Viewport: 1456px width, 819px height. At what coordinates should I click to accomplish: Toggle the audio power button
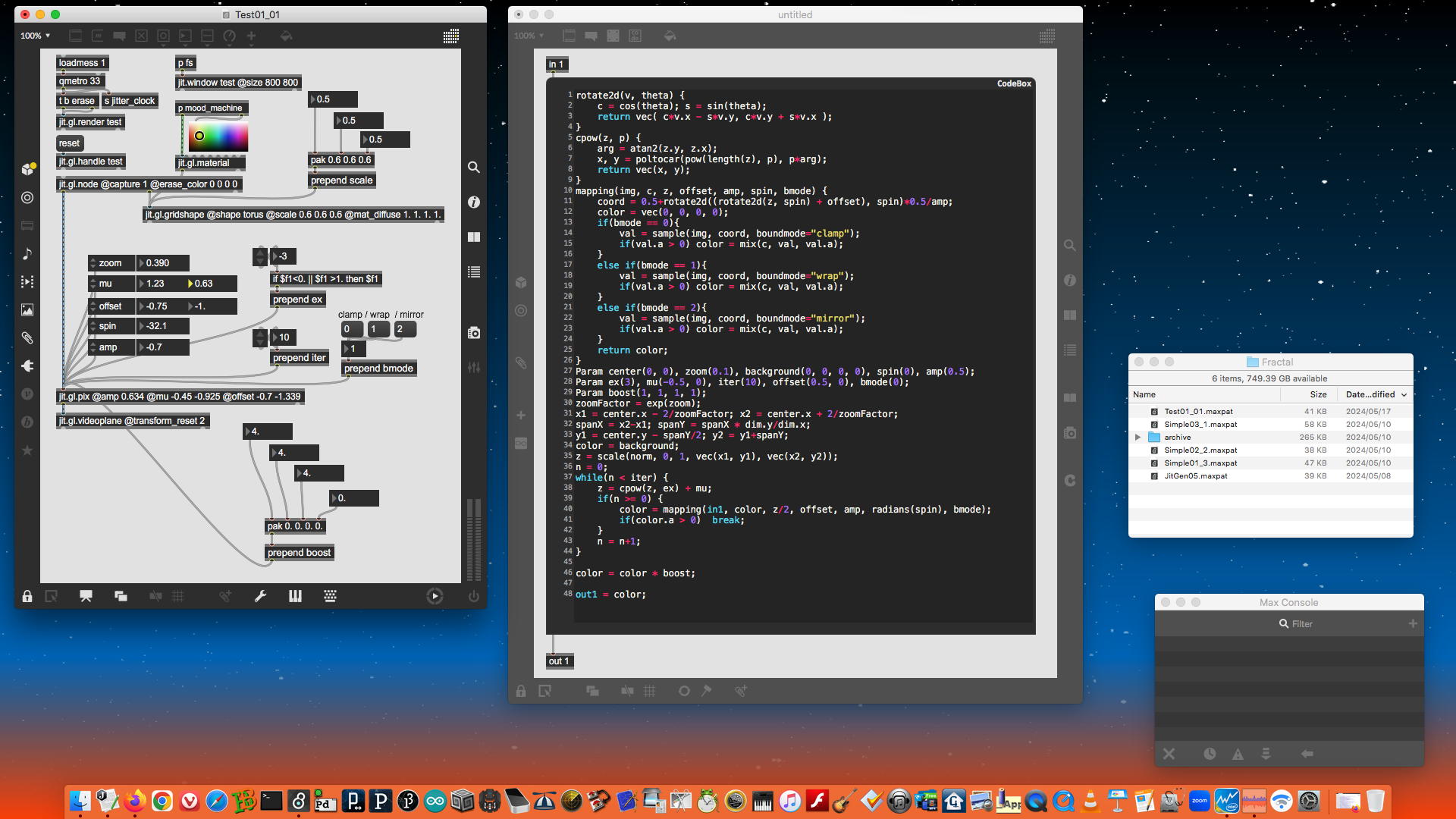pyautogui.click(x=474, y=596)
